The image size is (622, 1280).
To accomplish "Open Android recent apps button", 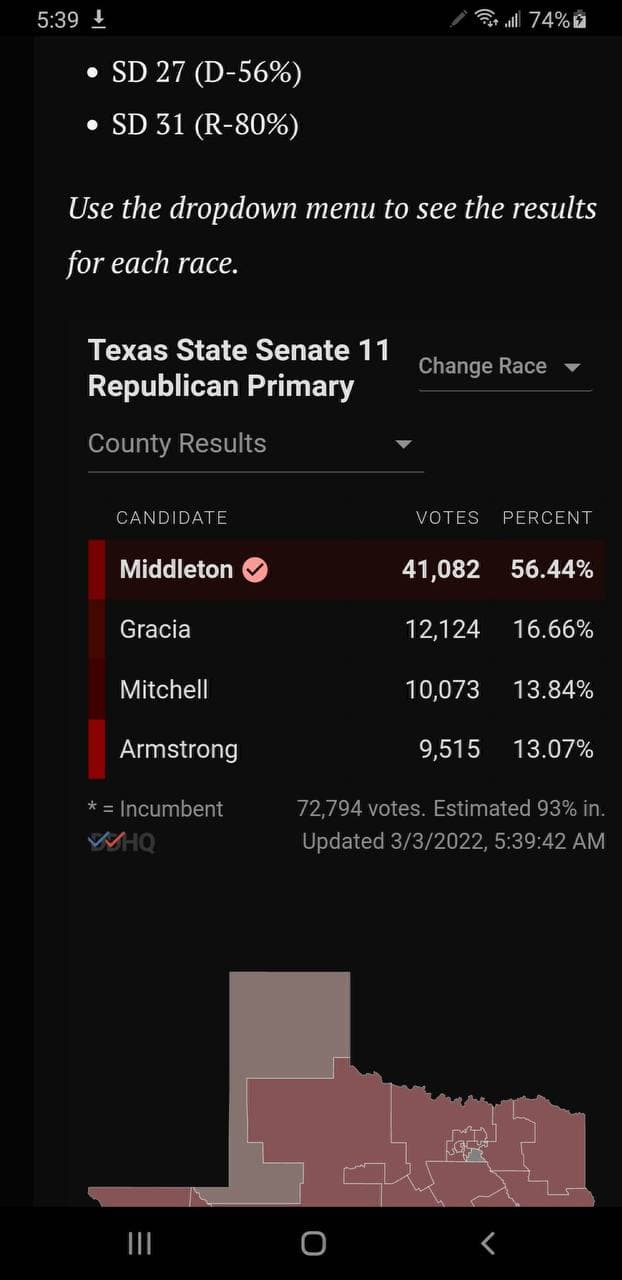I will tap(140, 1243).
